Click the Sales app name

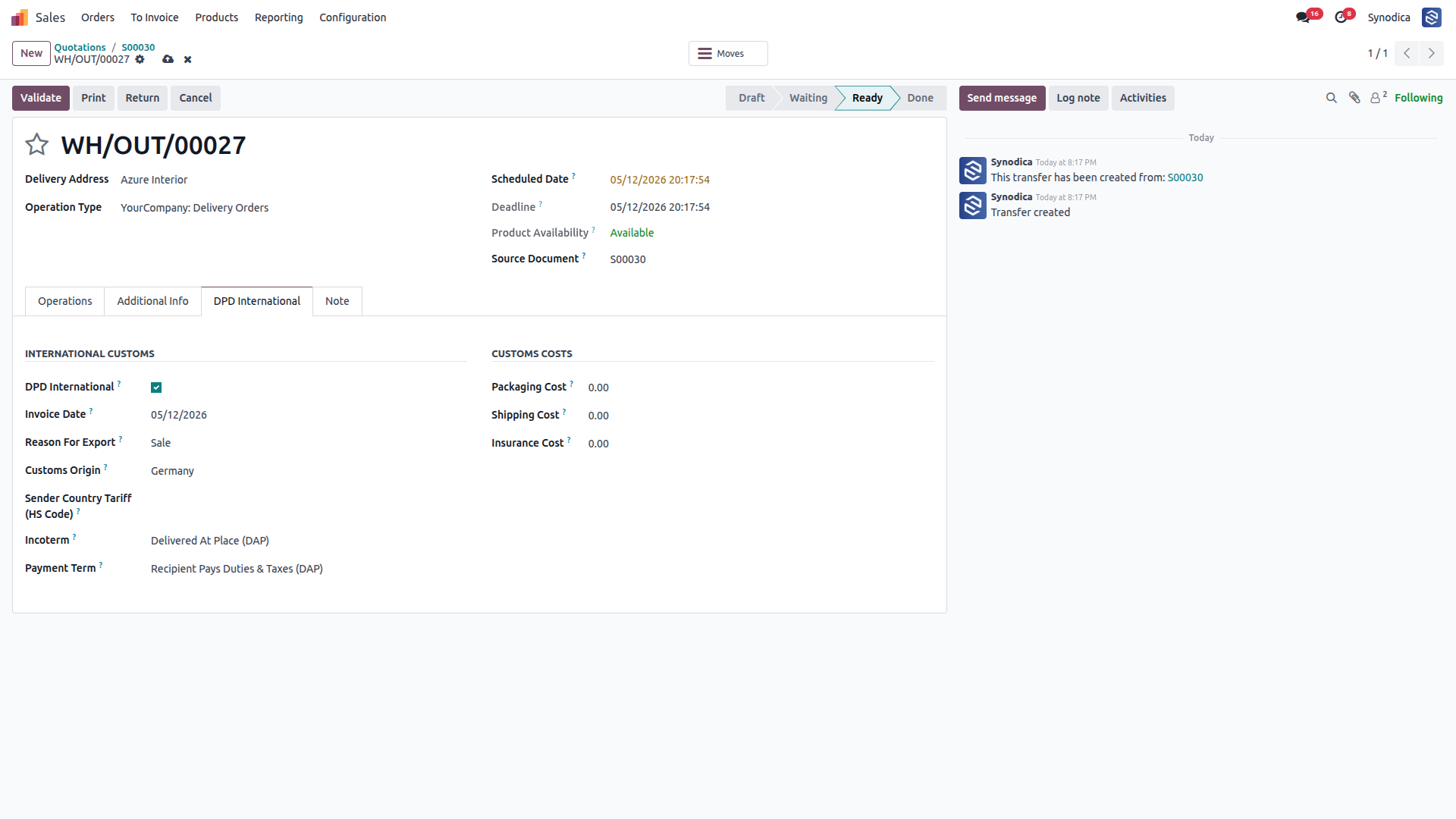click(x=50, y=17)
